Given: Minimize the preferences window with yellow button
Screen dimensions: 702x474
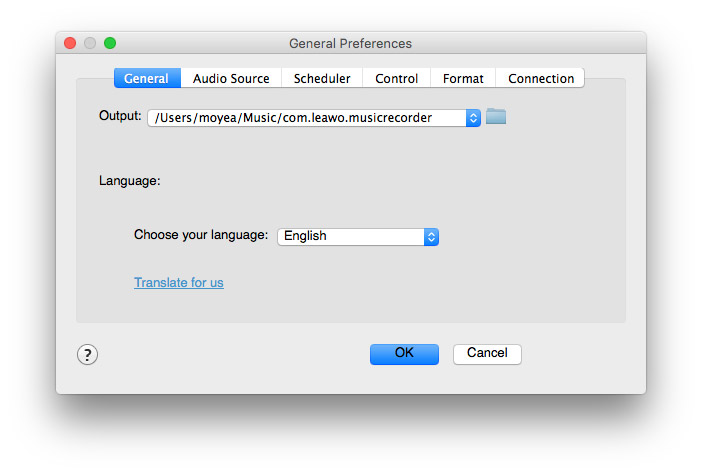Looking at the screenshot, I should click(x=90, y=43).
